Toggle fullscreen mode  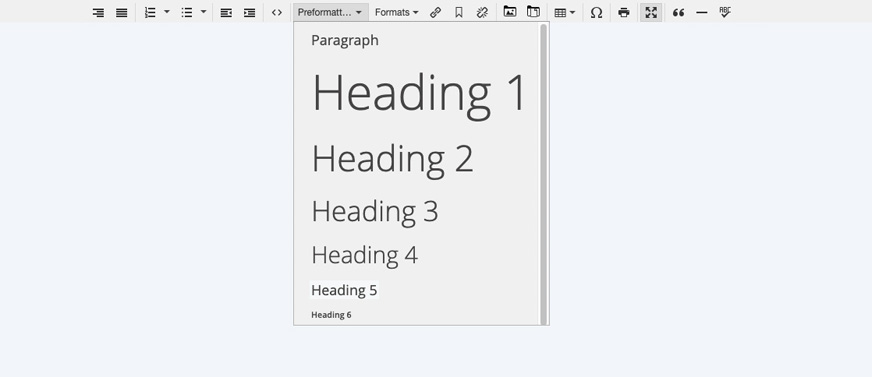click(651, 12)
